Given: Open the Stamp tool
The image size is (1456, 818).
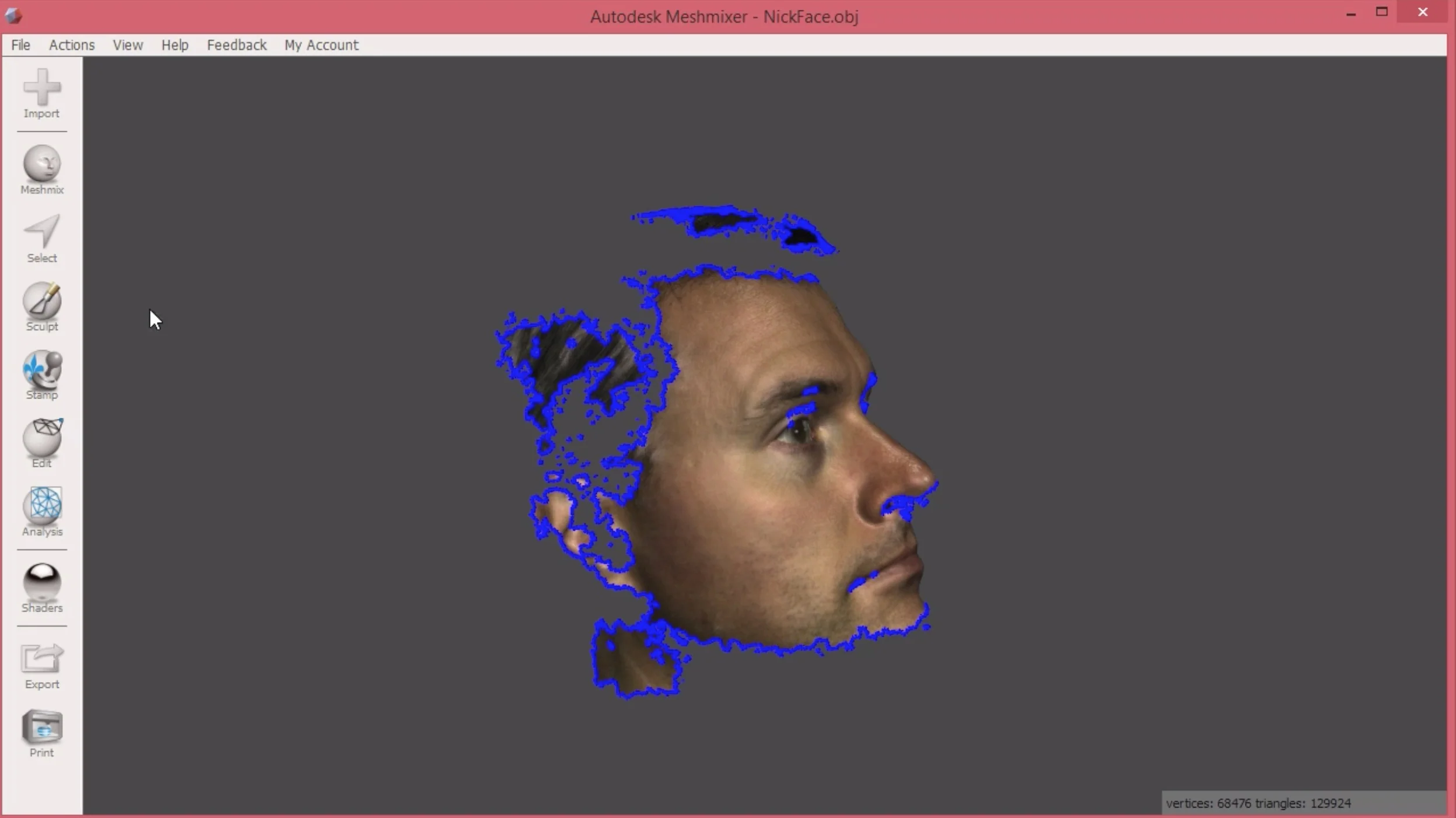Looking at the screenshot, I should tap(41, 375).
